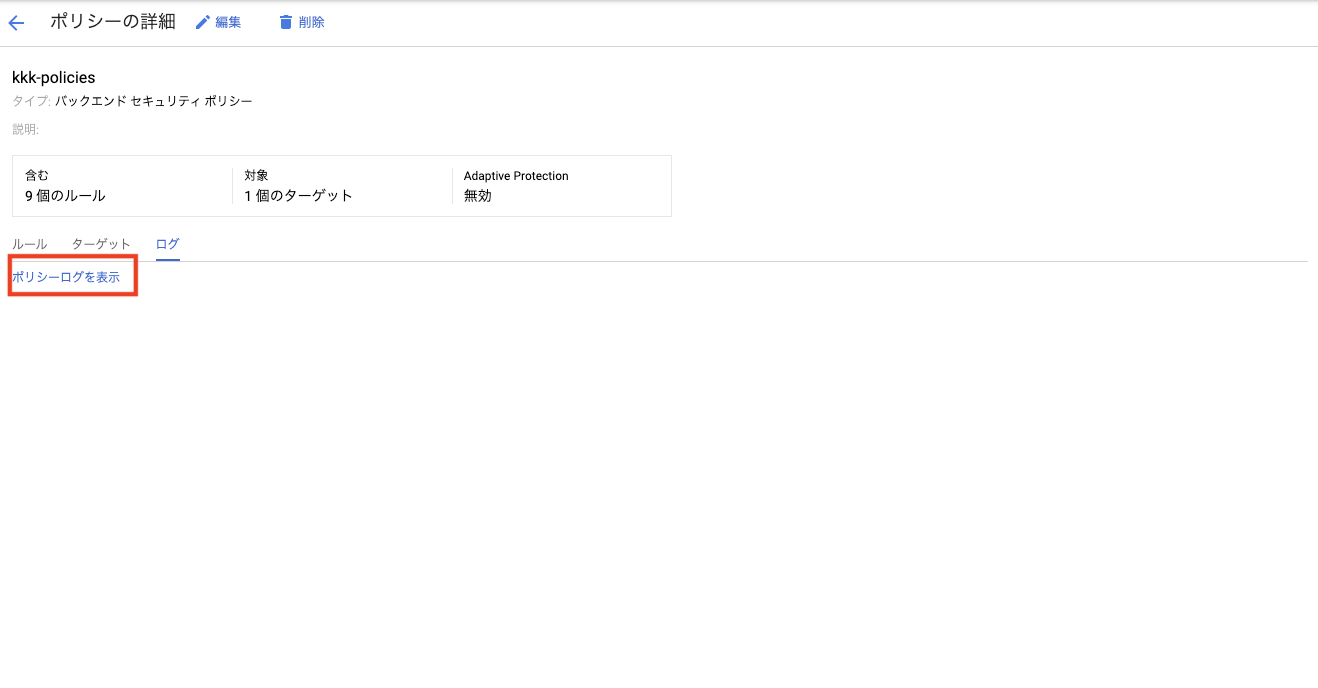The image size is (1318, 688).
Task: Open the ターゲット tab
Action: click(101, 244)
